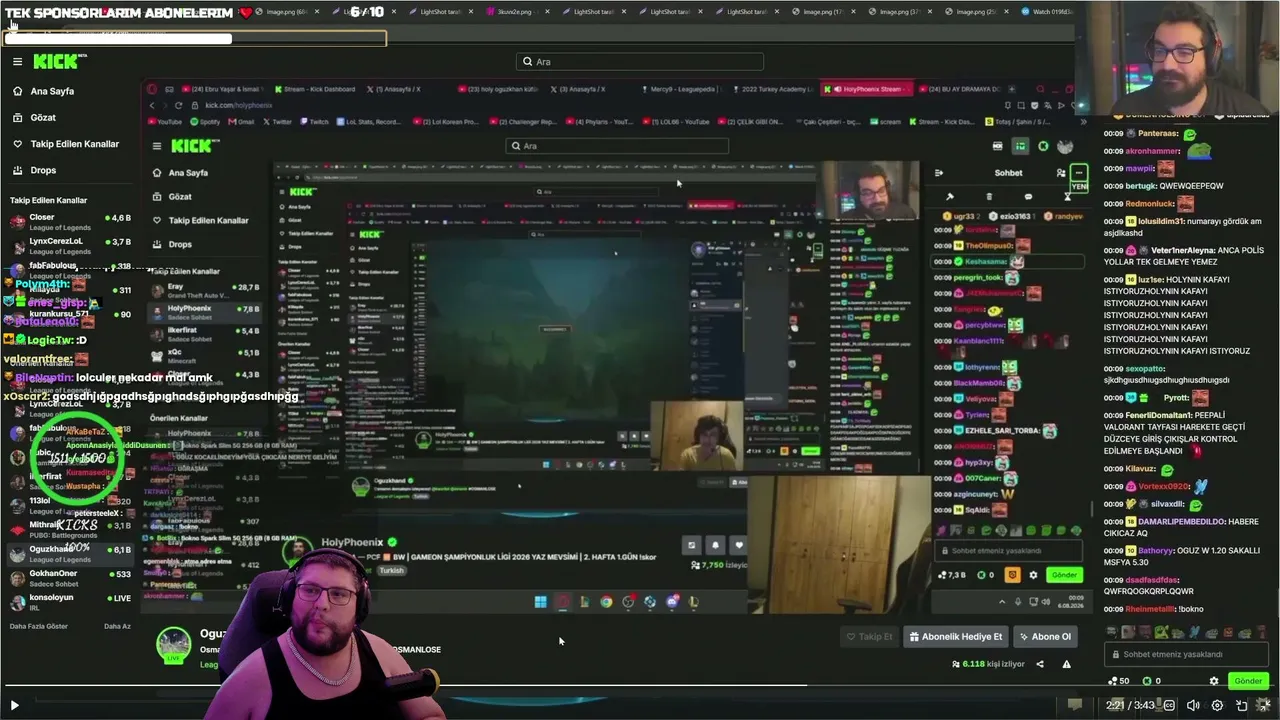Click Daha Az link in sidebar

tap(117, 626)
